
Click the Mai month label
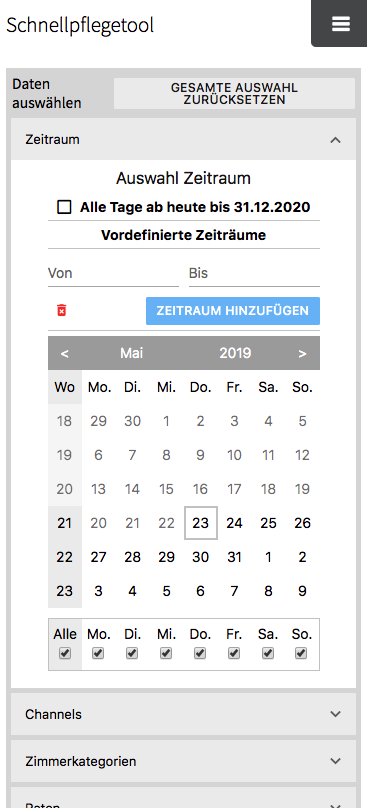click(x=132, y=353)
